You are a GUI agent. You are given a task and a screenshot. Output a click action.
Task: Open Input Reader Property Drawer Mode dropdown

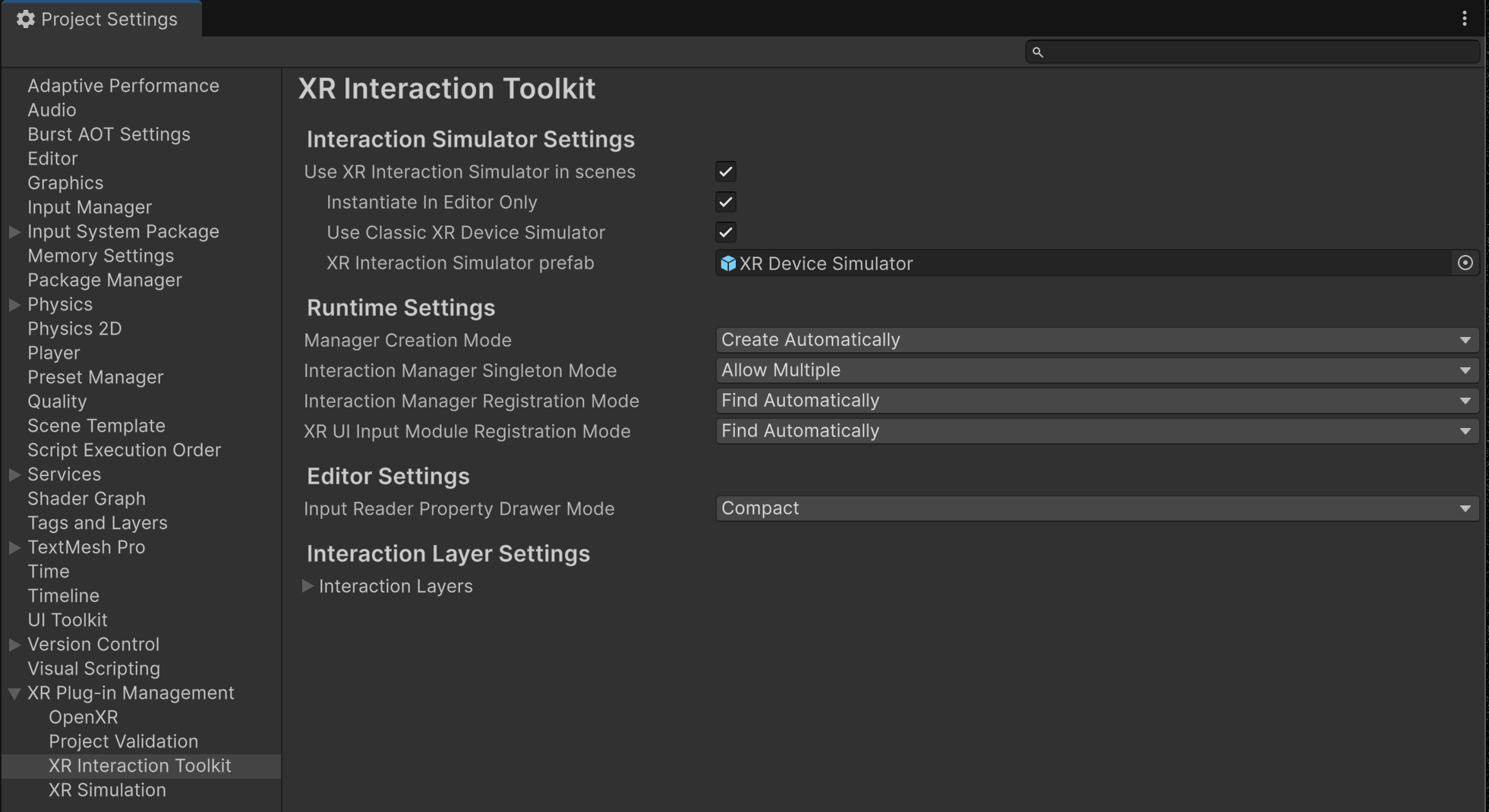[x=1097, y=508]
